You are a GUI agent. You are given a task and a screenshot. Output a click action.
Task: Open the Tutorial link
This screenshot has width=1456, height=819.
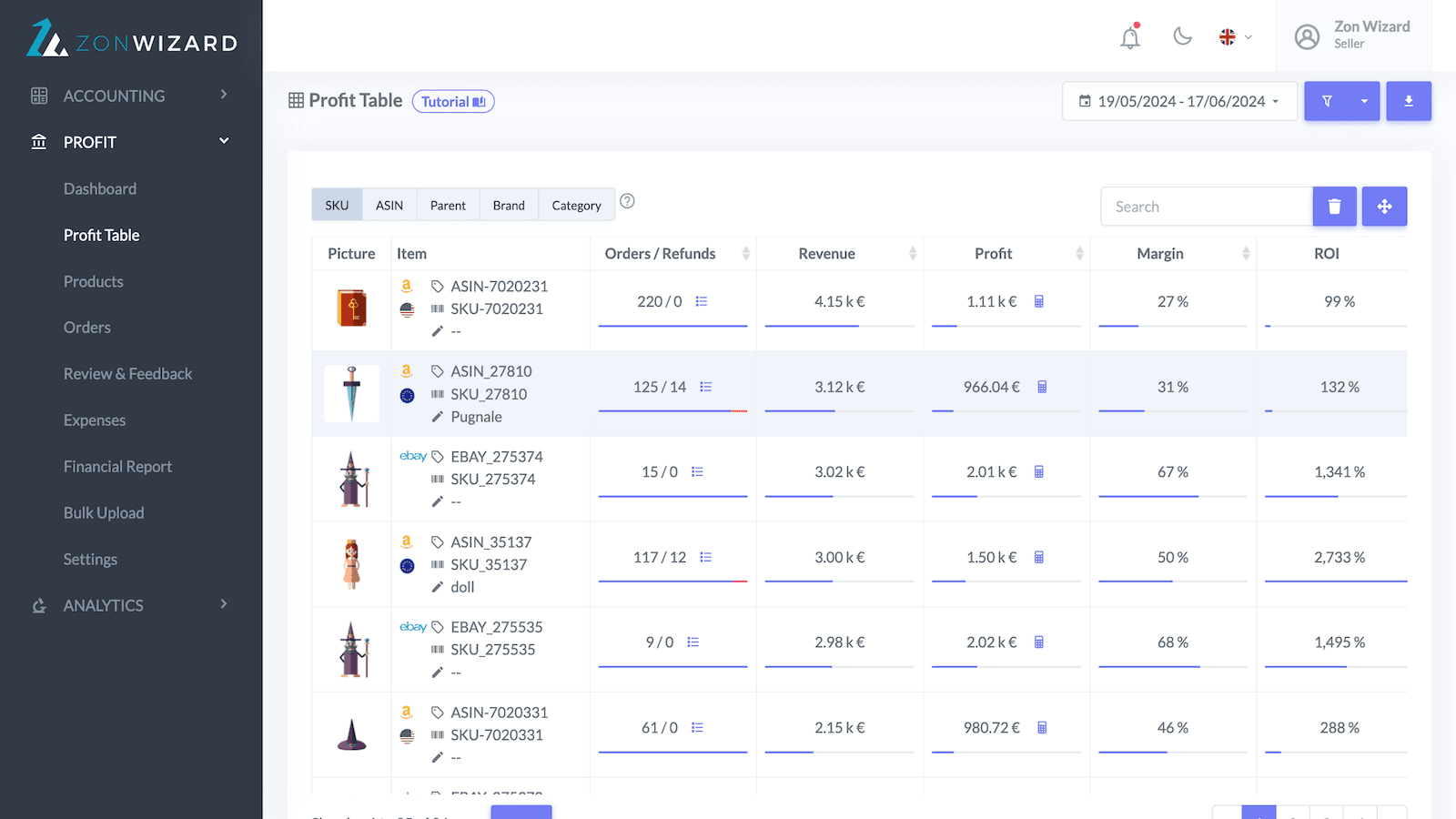click(x=453, y=102)
